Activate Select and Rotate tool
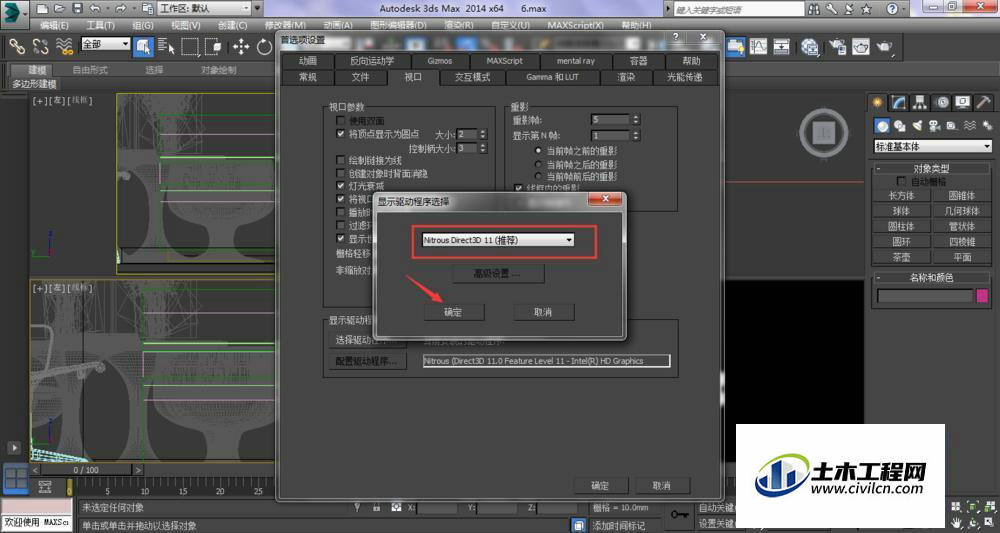The height and width of the screenshot is (533, 1000). (264, 47)
